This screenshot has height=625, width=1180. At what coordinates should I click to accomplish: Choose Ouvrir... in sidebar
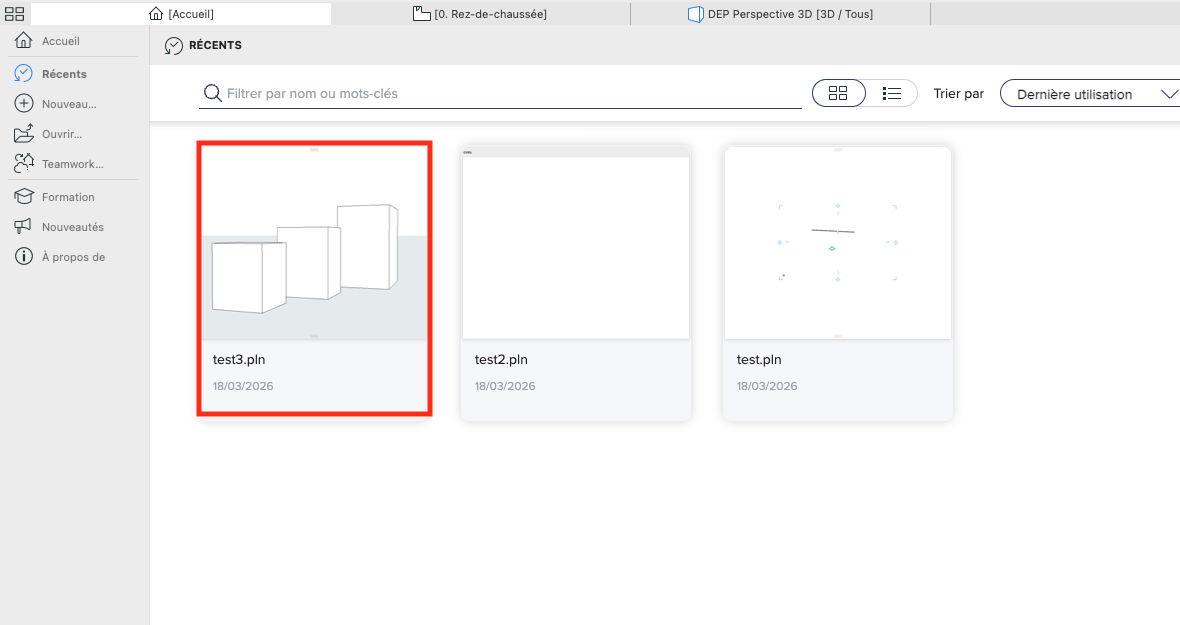(62, 134)
